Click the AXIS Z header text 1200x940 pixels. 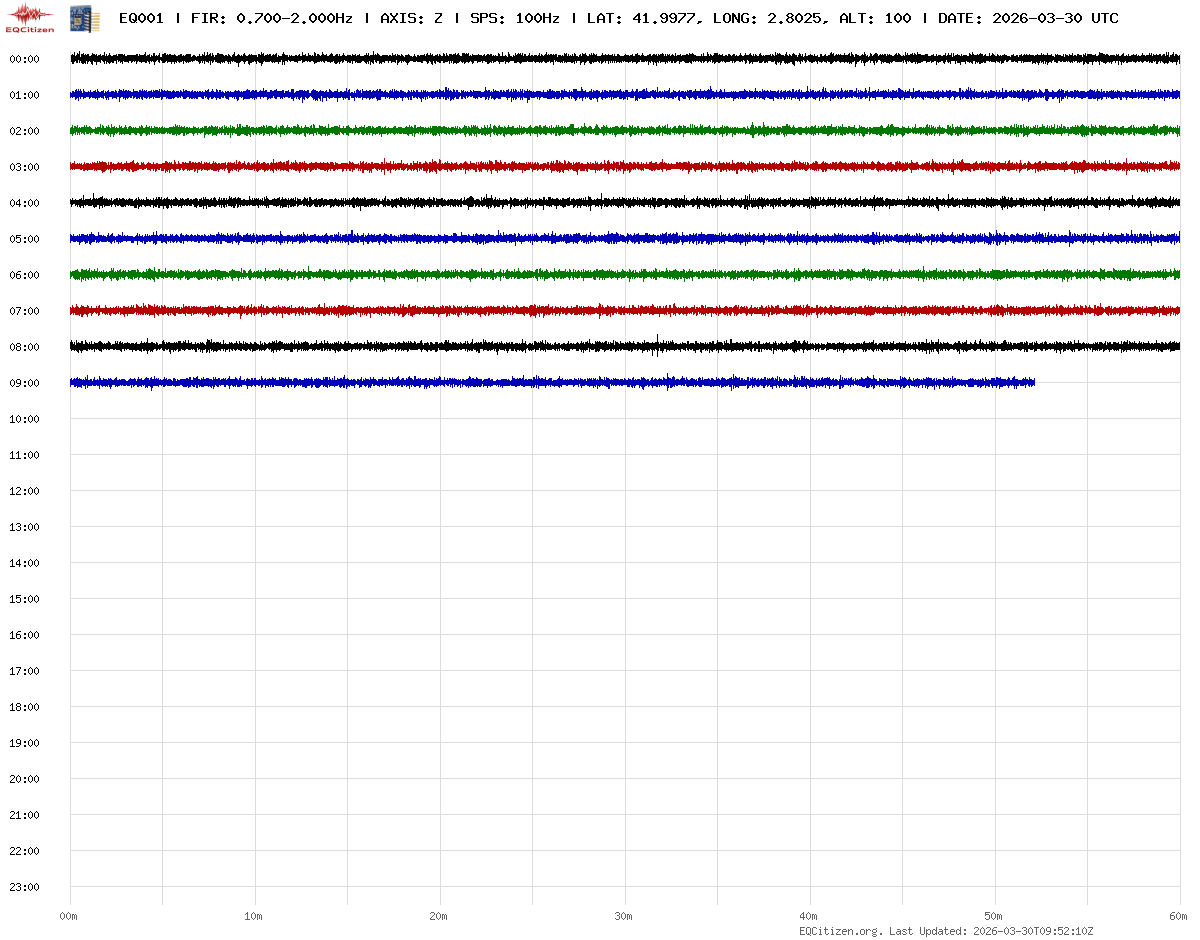tap(411, 19)
